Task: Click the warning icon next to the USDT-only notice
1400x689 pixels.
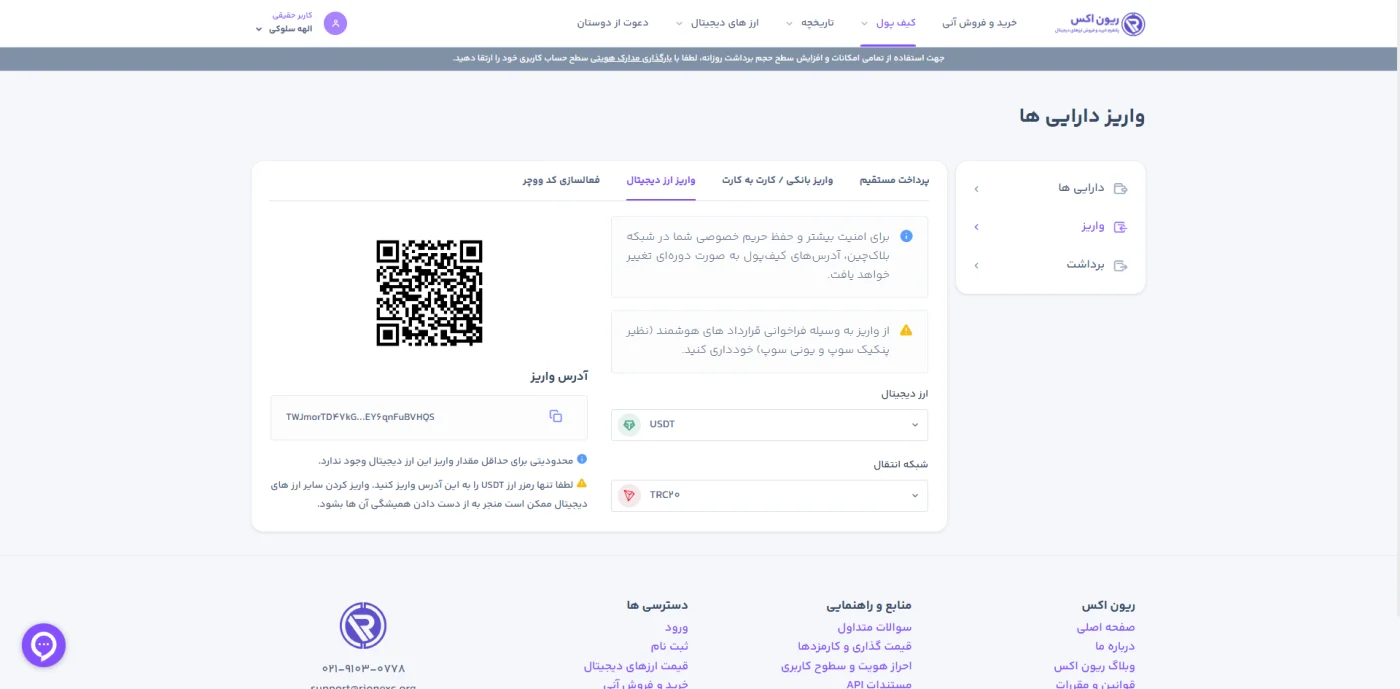Action: (582, 484)
